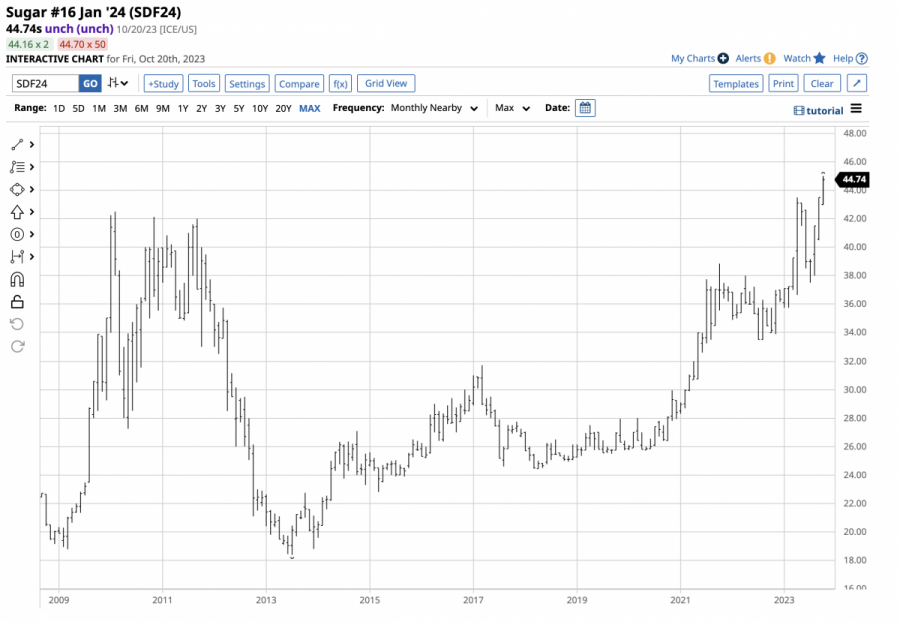Print the chart
Viewport: 900px width, 622px height.
coord(783,83)
